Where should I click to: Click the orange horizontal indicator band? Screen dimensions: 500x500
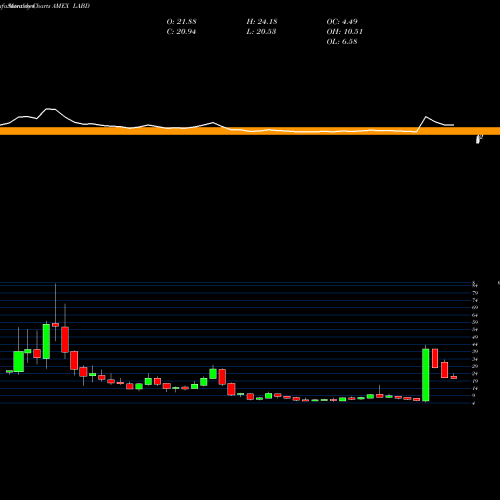tap(250, 131)
